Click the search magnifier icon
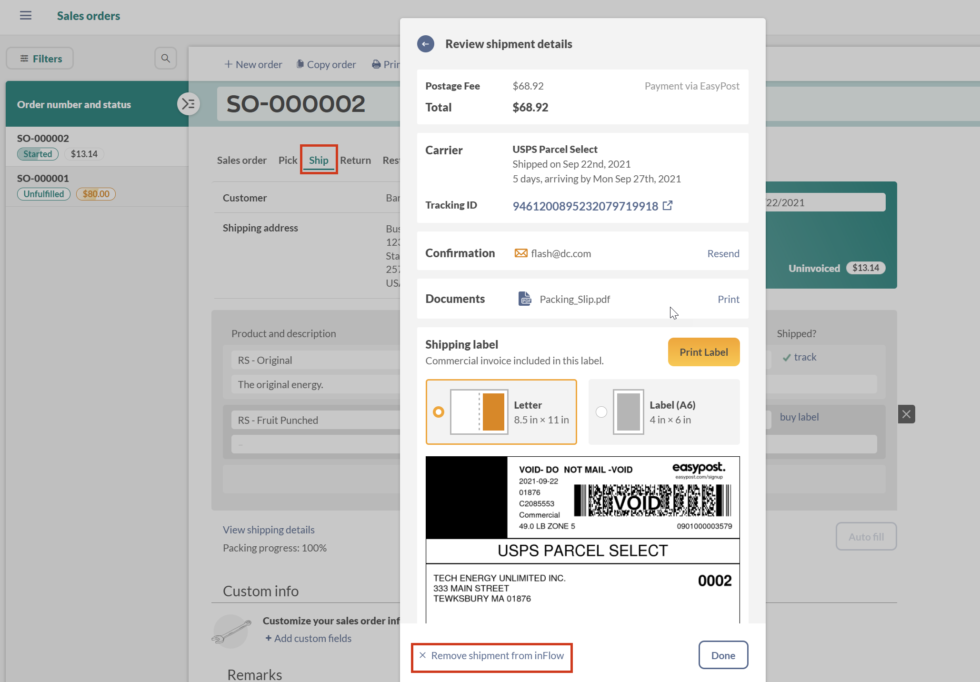The image size is (980, 682). coord(165,58)
